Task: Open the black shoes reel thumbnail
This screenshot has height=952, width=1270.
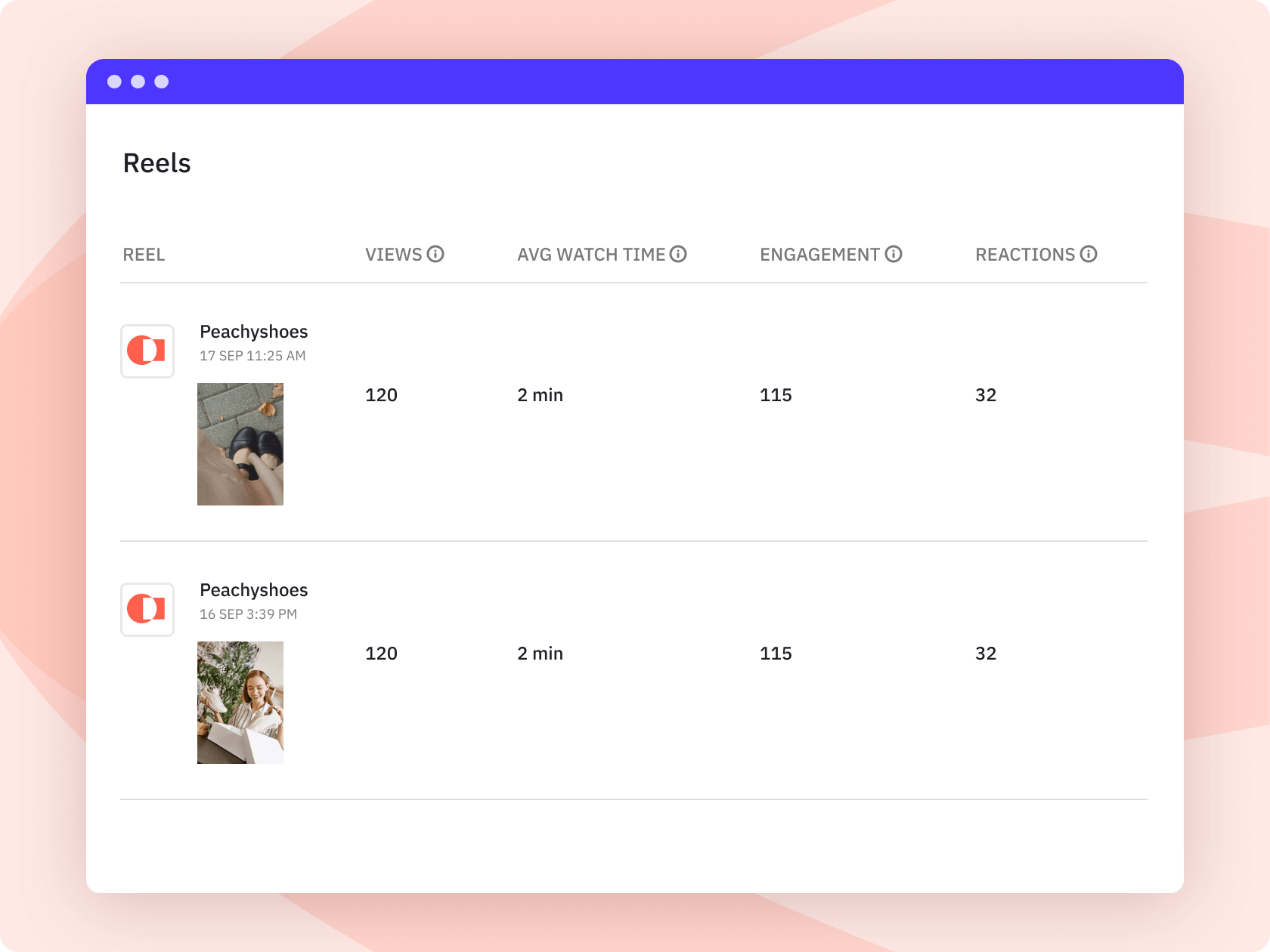Action: tap(240, 444)
